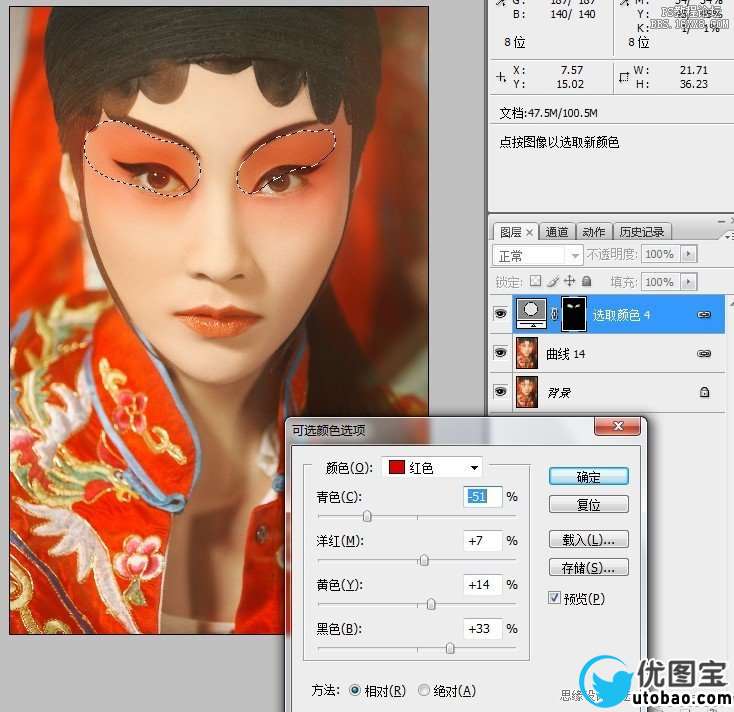Viewport: 734px width, 712px height.
Task: Switch to the 通道 channels tab
Action: [x=557, y=232]
